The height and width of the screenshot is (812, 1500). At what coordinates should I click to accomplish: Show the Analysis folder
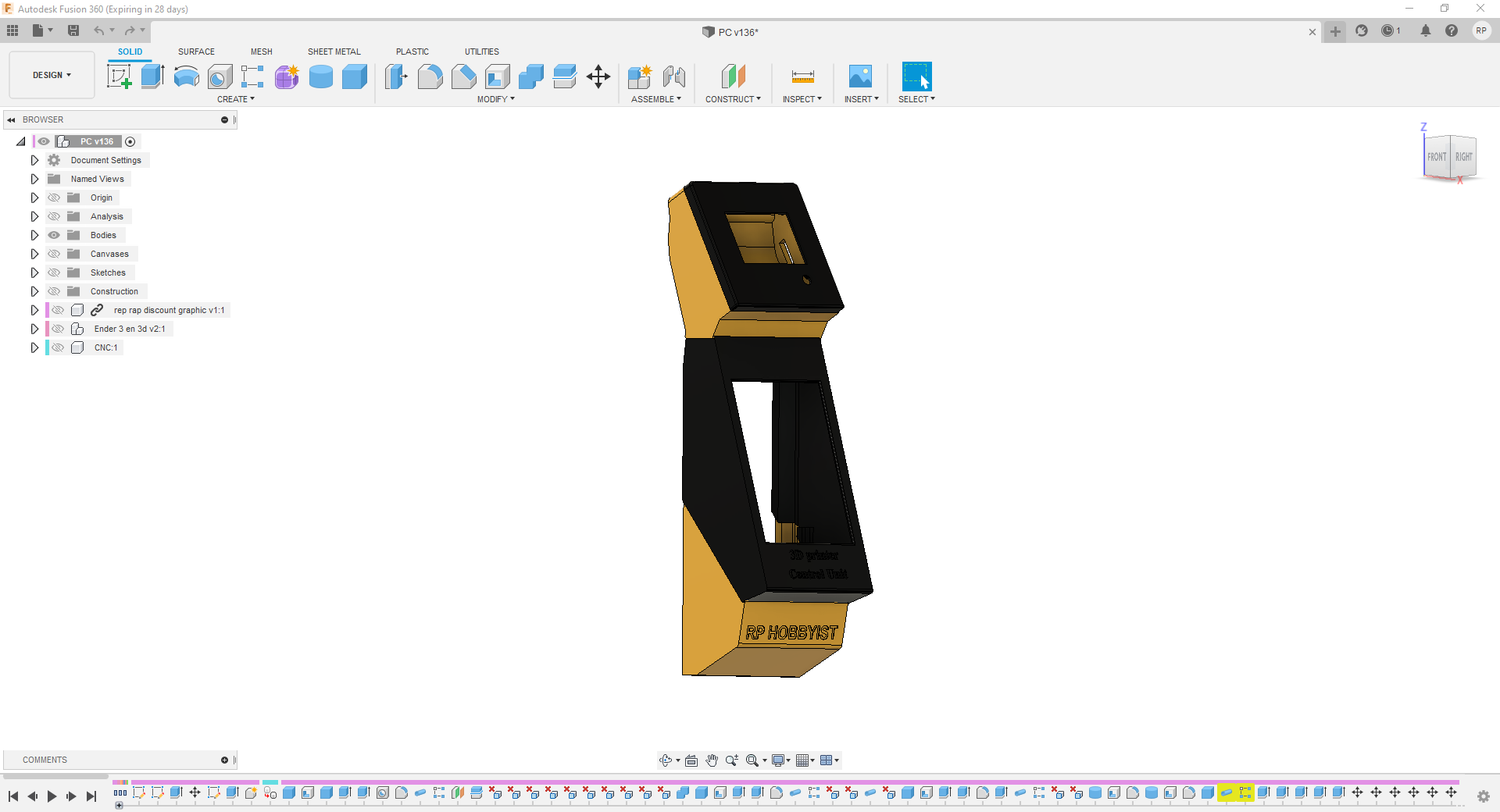(x=54, y=216)
